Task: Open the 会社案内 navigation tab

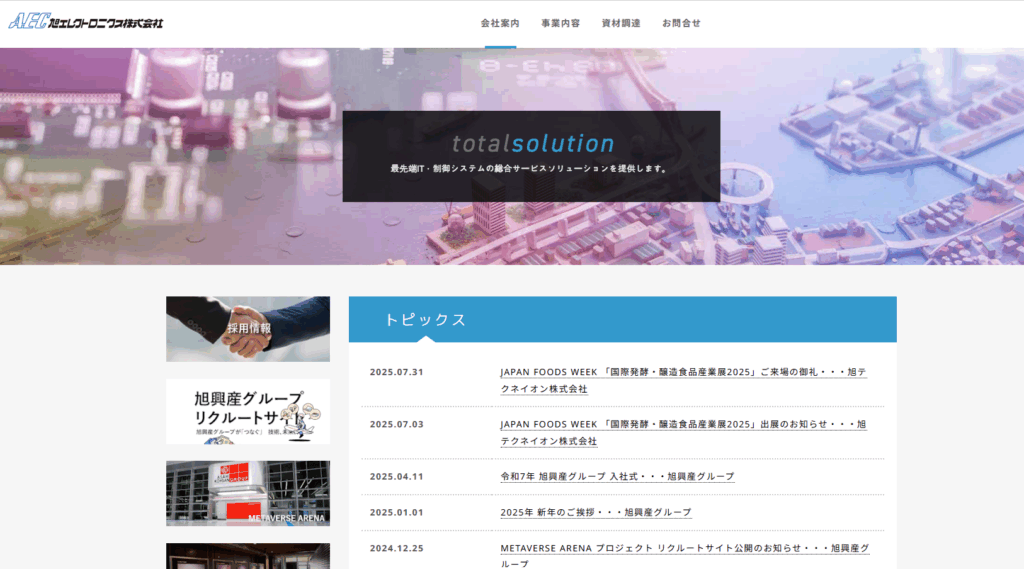Action: click(500, 23)
